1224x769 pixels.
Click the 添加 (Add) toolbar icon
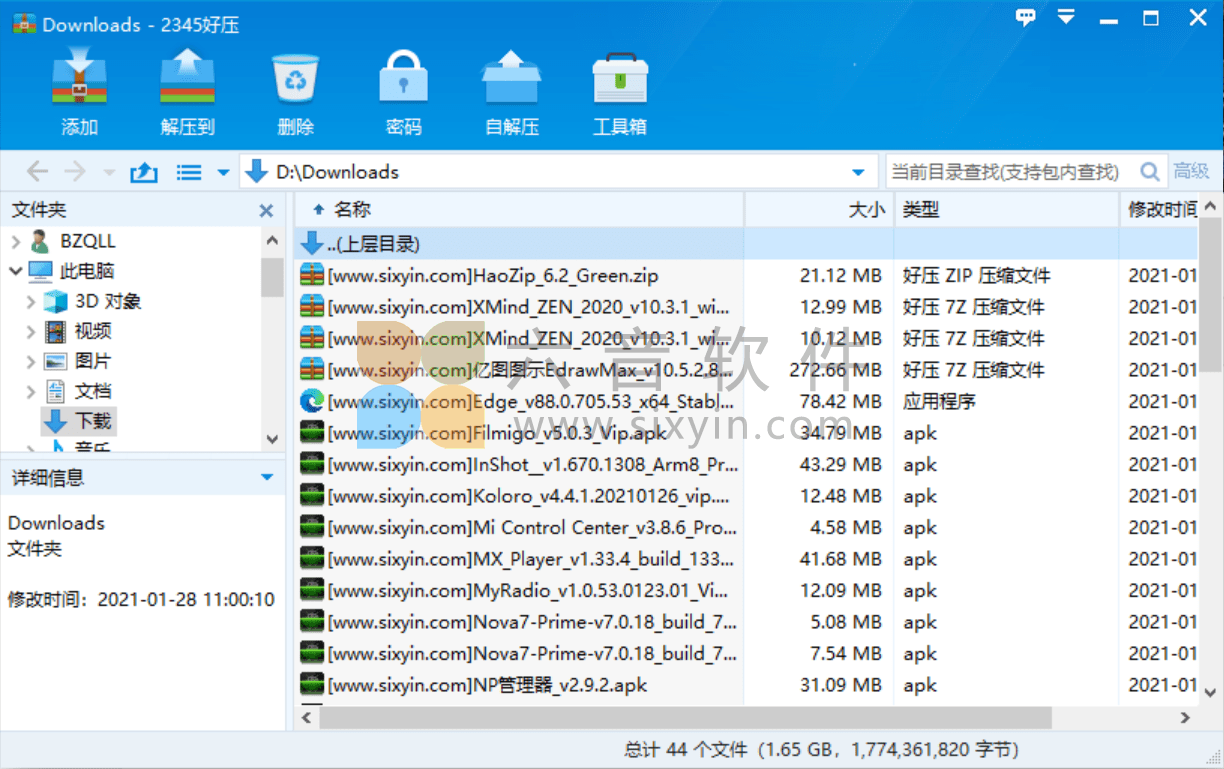79,90
